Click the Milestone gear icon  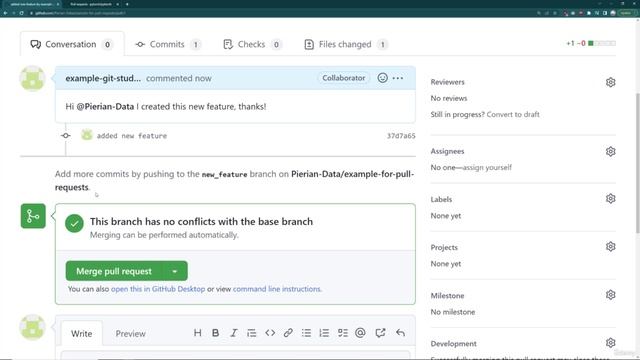point(611,295)
